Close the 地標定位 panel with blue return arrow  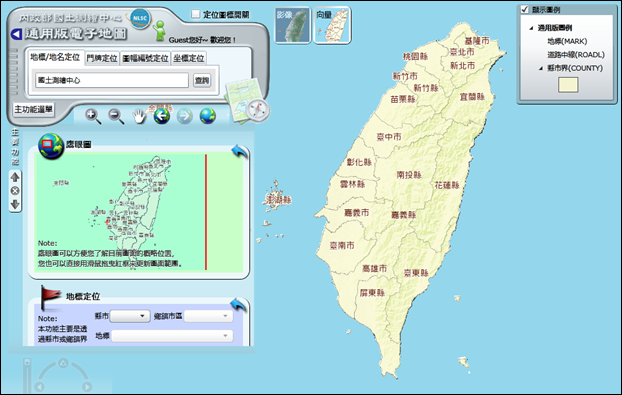239,305
